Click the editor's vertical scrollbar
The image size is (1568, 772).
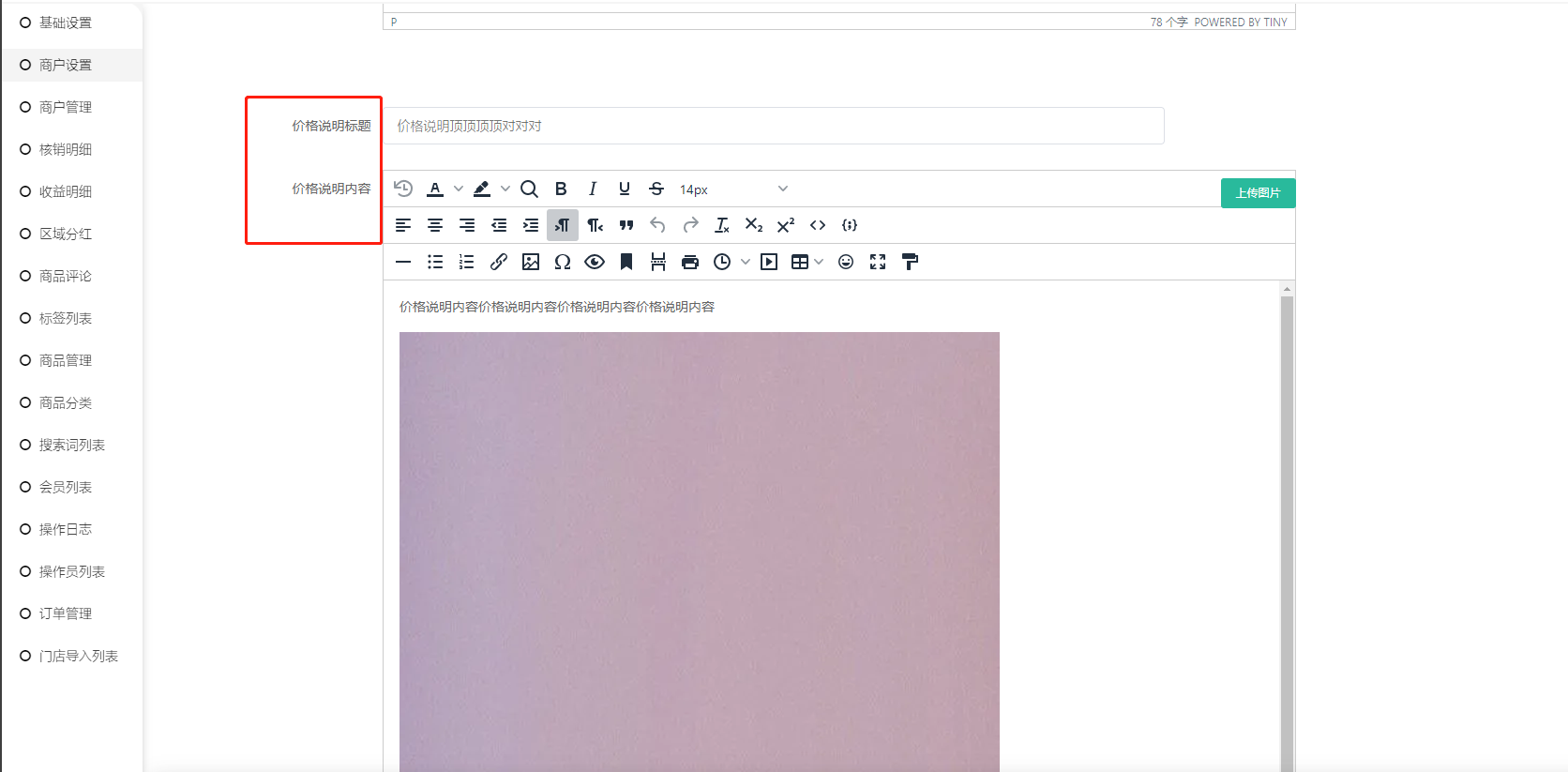(x=1287, y=525)
